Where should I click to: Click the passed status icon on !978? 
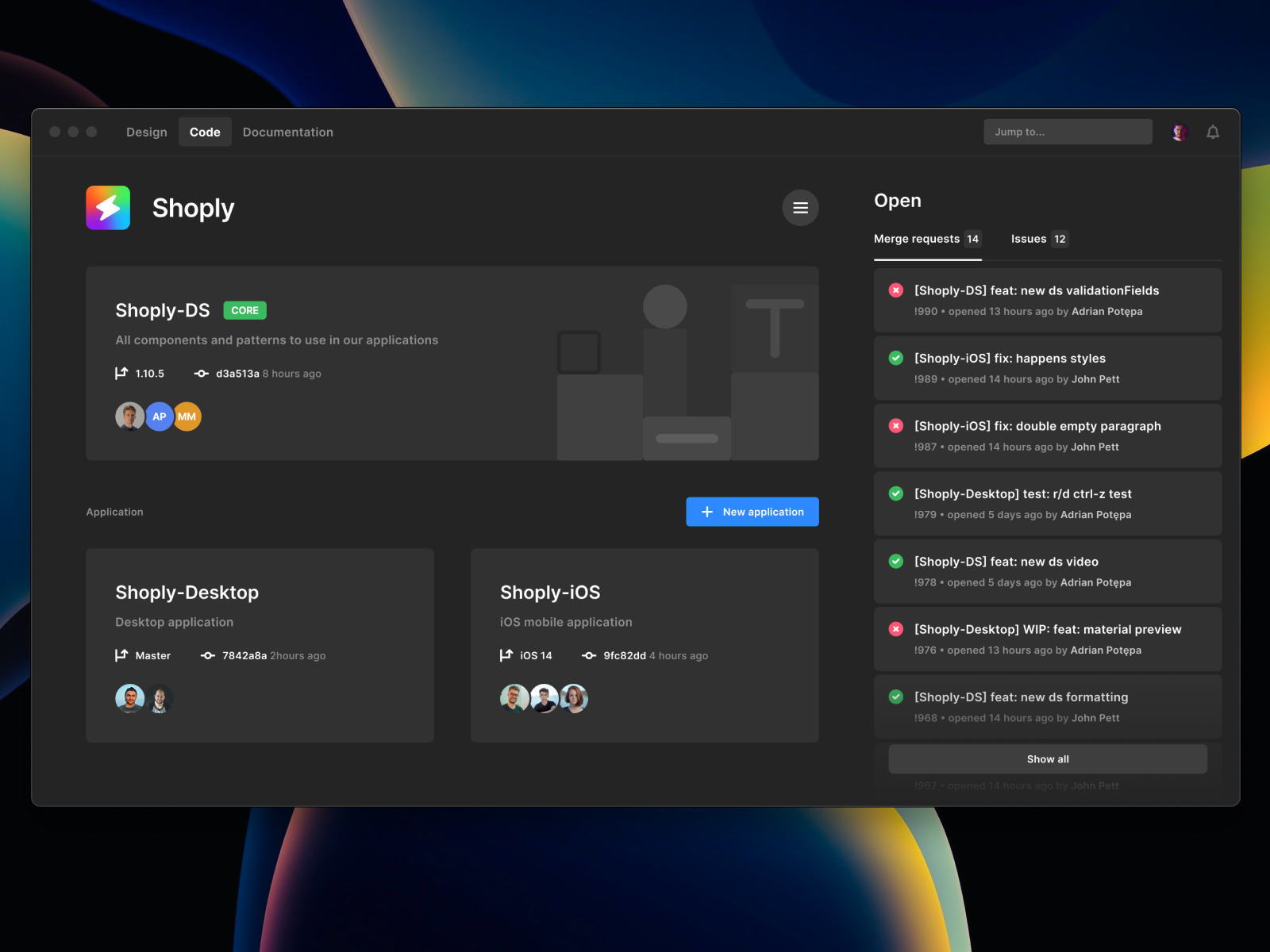coord(896,561)
